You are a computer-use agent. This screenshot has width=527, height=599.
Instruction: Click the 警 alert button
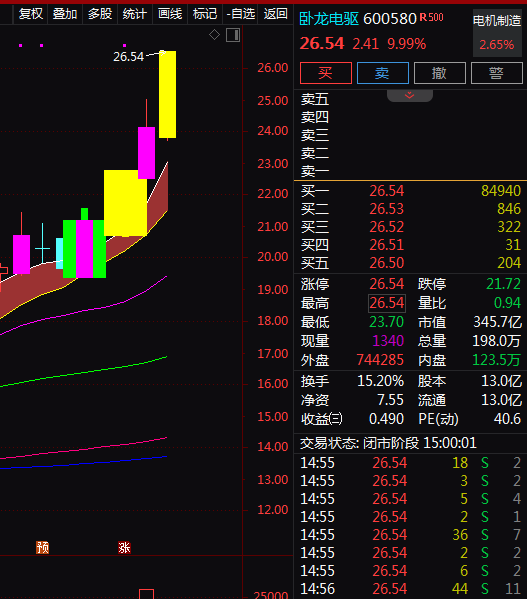point(496,73)
